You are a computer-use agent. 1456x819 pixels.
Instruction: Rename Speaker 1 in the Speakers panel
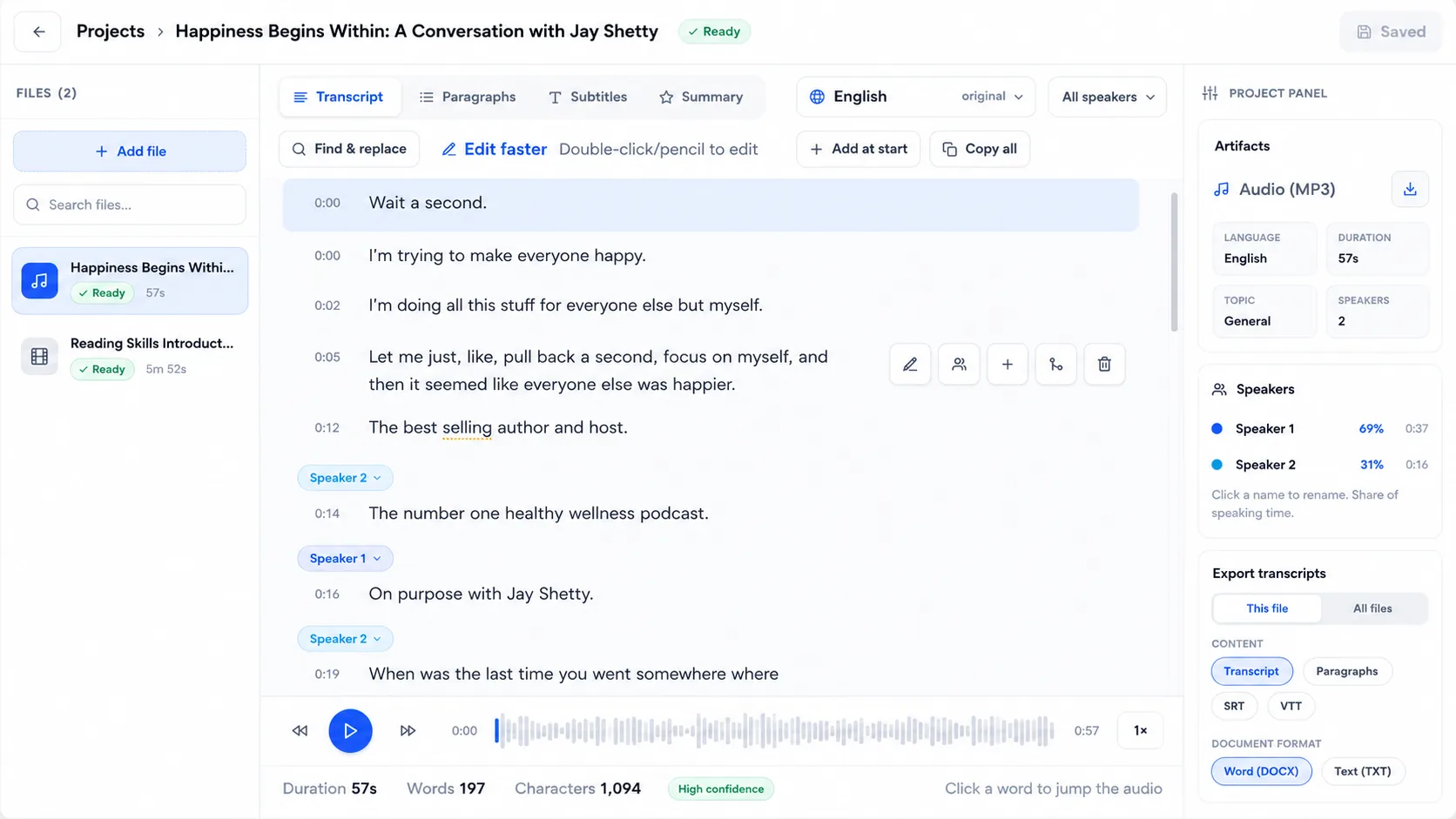click(1264, 428)
